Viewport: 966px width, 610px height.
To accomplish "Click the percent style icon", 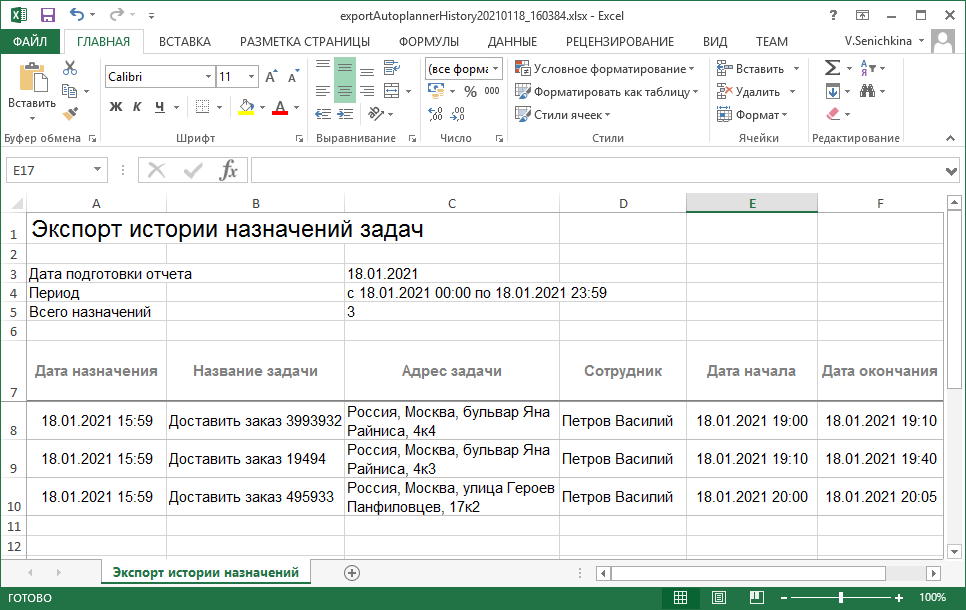I will pyautogui.click(x=470, y=91).
